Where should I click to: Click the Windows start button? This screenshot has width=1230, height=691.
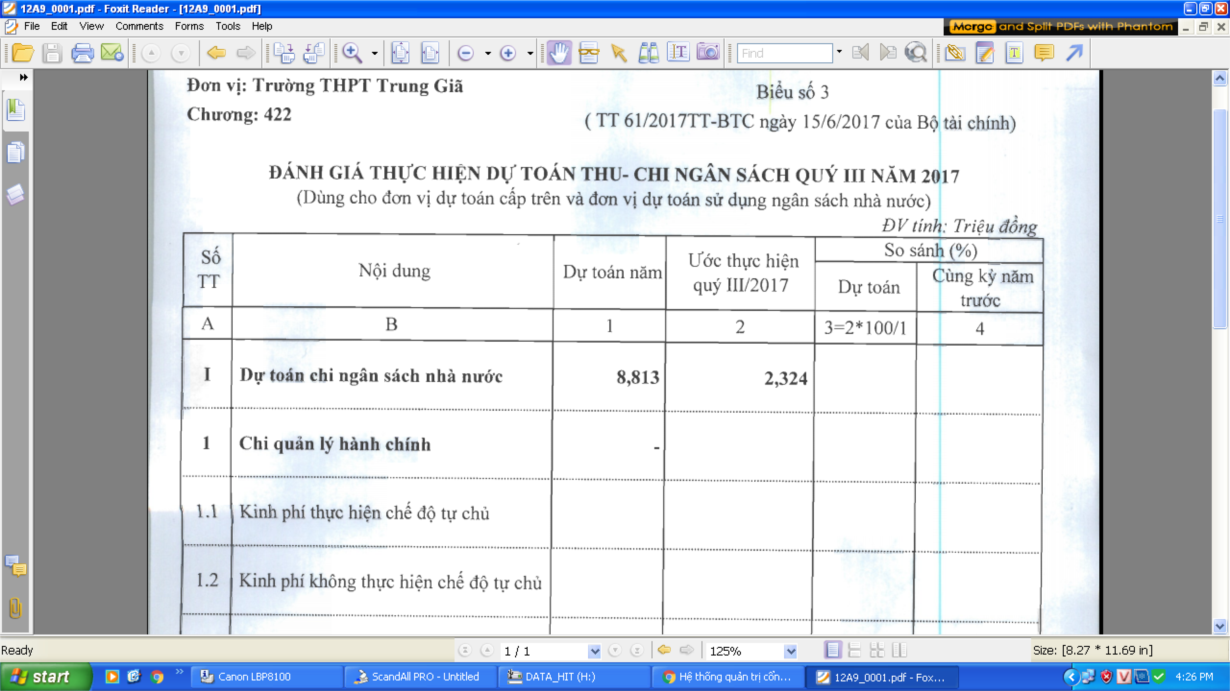tap(41, 677)
